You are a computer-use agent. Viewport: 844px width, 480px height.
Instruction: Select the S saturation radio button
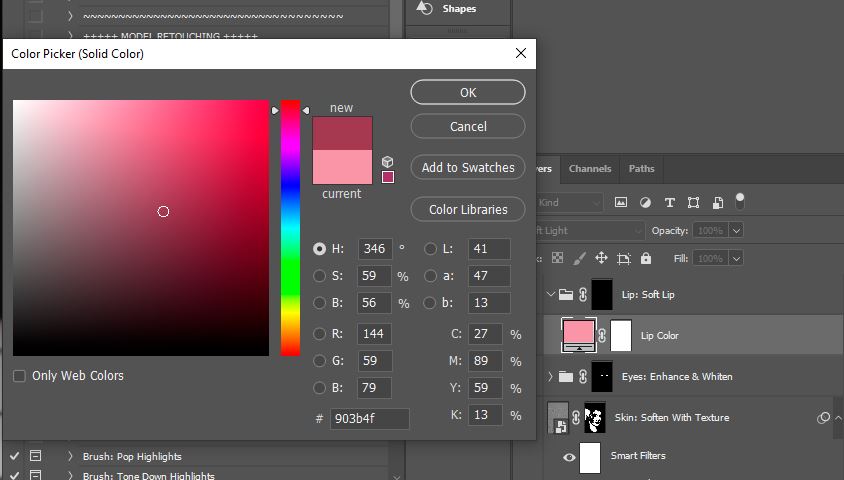[320, 276]
